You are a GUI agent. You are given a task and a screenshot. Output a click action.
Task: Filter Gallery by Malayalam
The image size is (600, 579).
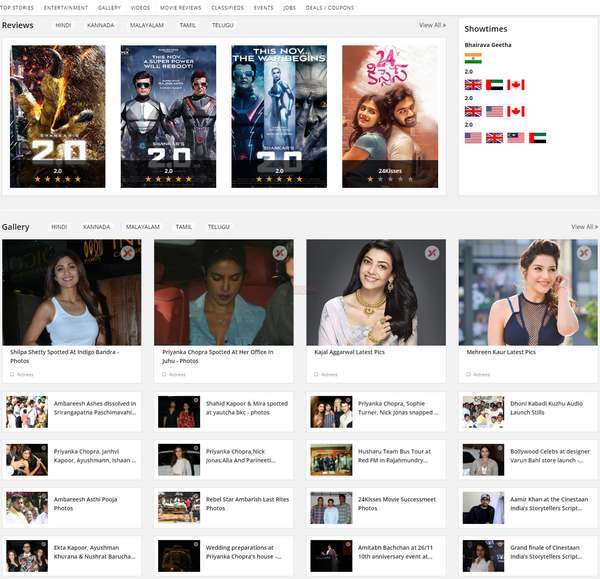142,227
